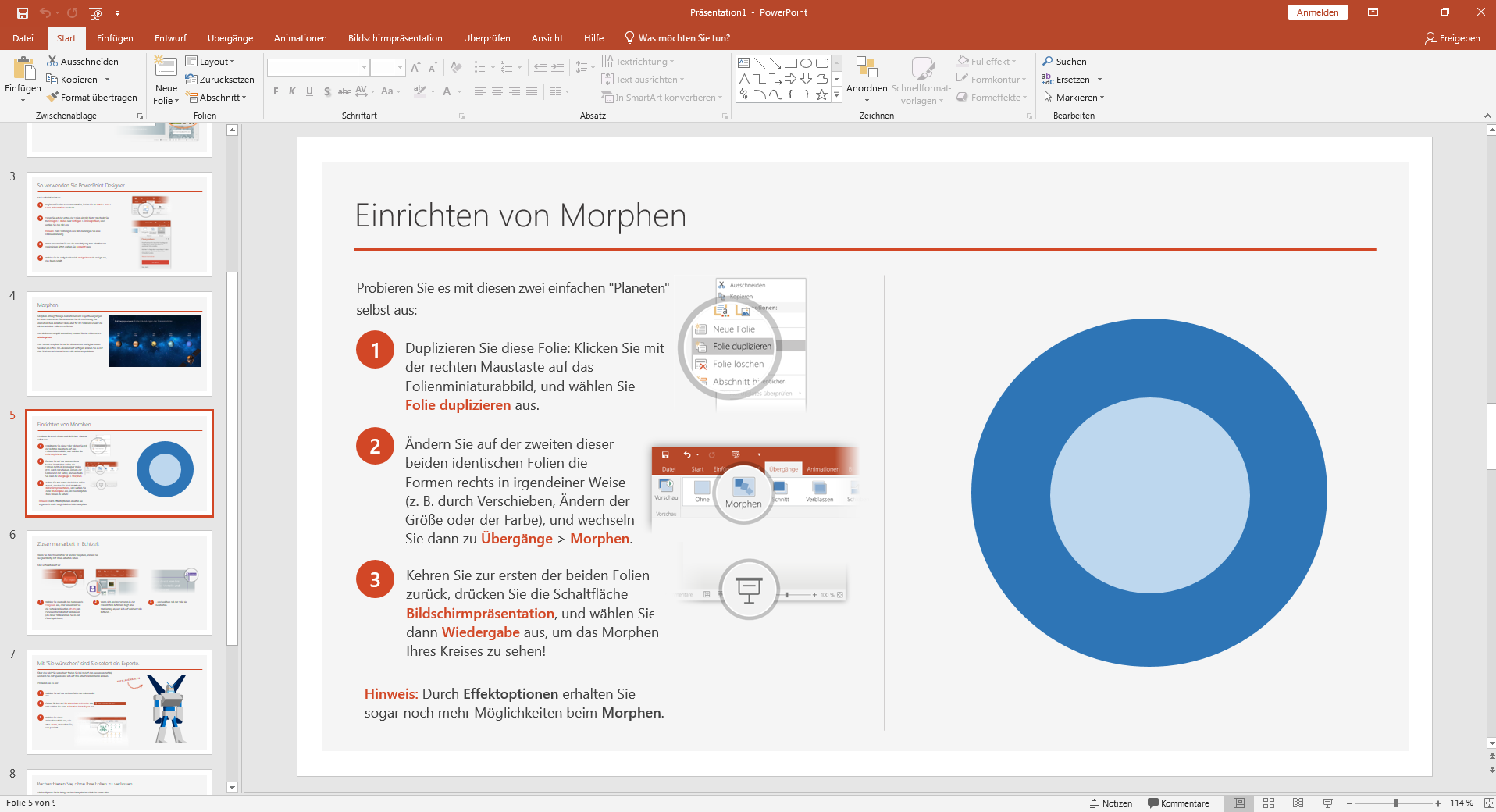
Task: Switch to slide sorter view icon
Action: pyautogui.click(x=1269, y=803)
